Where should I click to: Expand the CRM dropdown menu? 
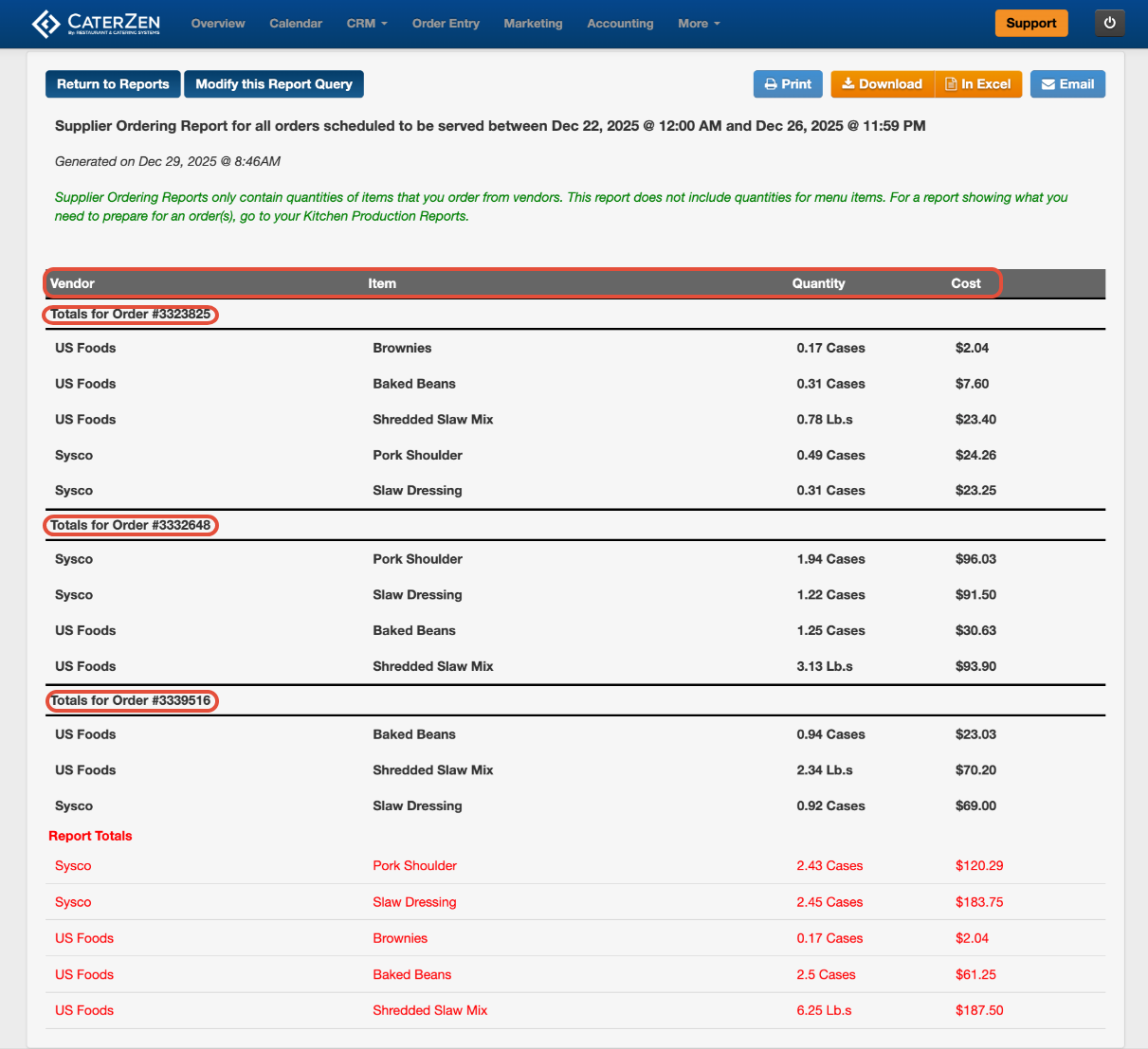point(367,24)
